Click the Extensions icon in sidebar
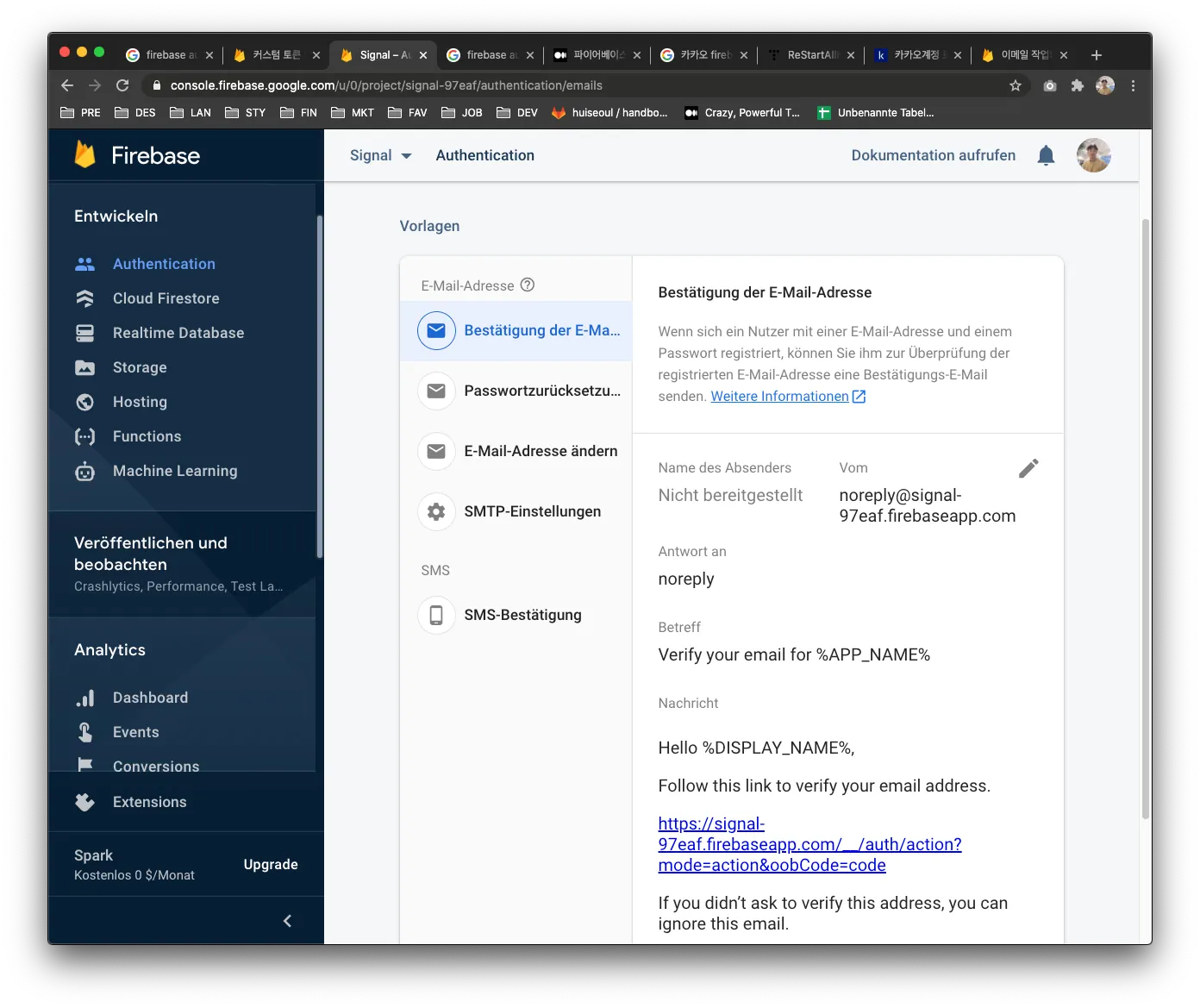Image resolution: width=1200 pixels, height=1008 pixels. [84, 802]
